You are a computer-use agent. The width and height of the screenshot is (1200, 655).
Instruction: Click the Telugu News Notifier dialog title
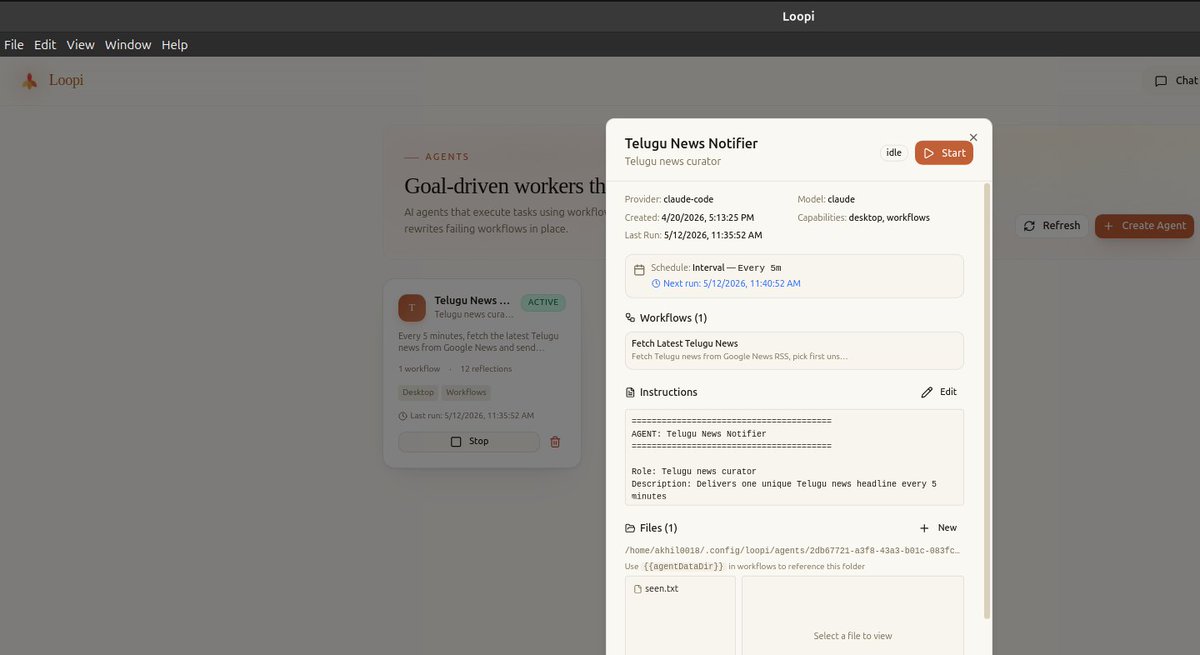[x=691, y=143]
